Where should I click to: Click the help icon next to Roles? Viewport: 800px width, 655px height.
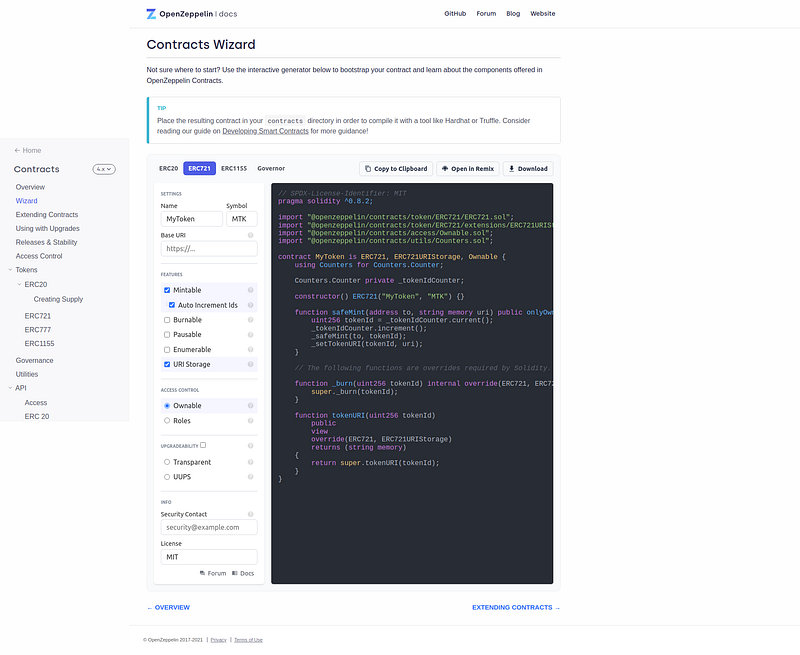pos(250,421)
